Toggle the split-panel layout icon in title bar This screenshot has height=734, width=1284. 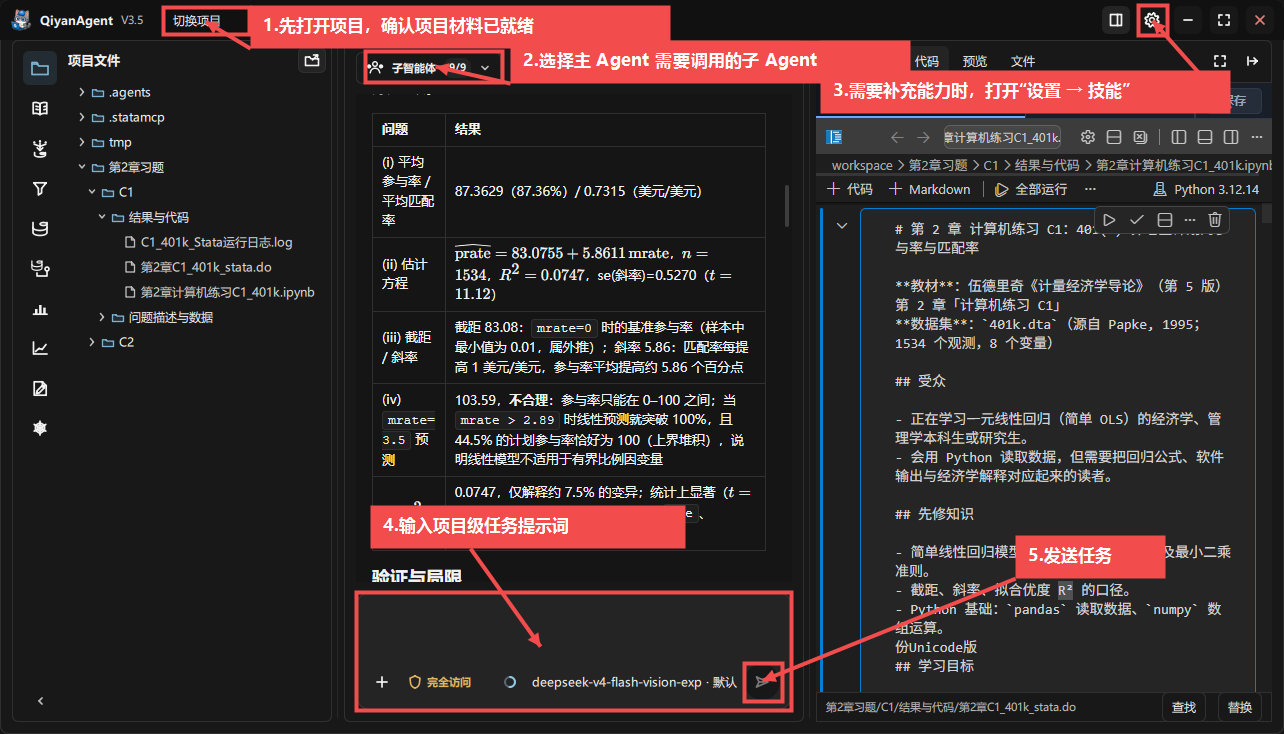coord(1115,20)
